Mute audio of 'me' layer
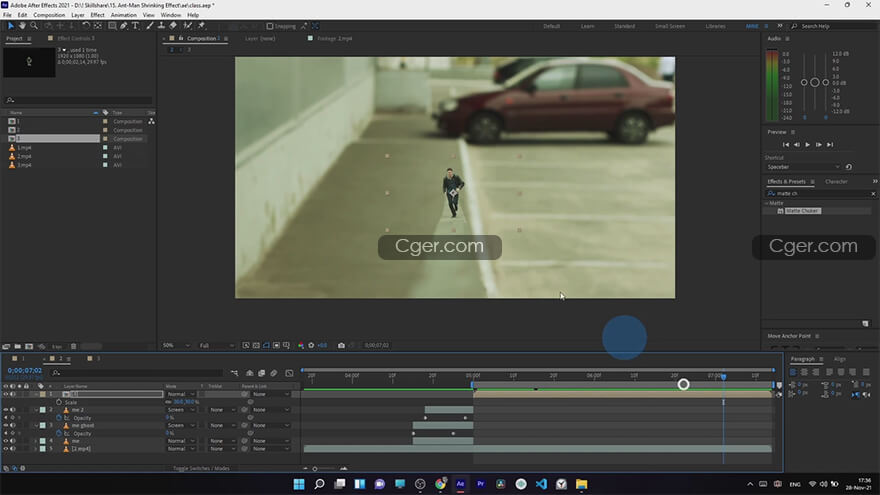880x495 pixels. pyautogui.click(x=12, y=441)
